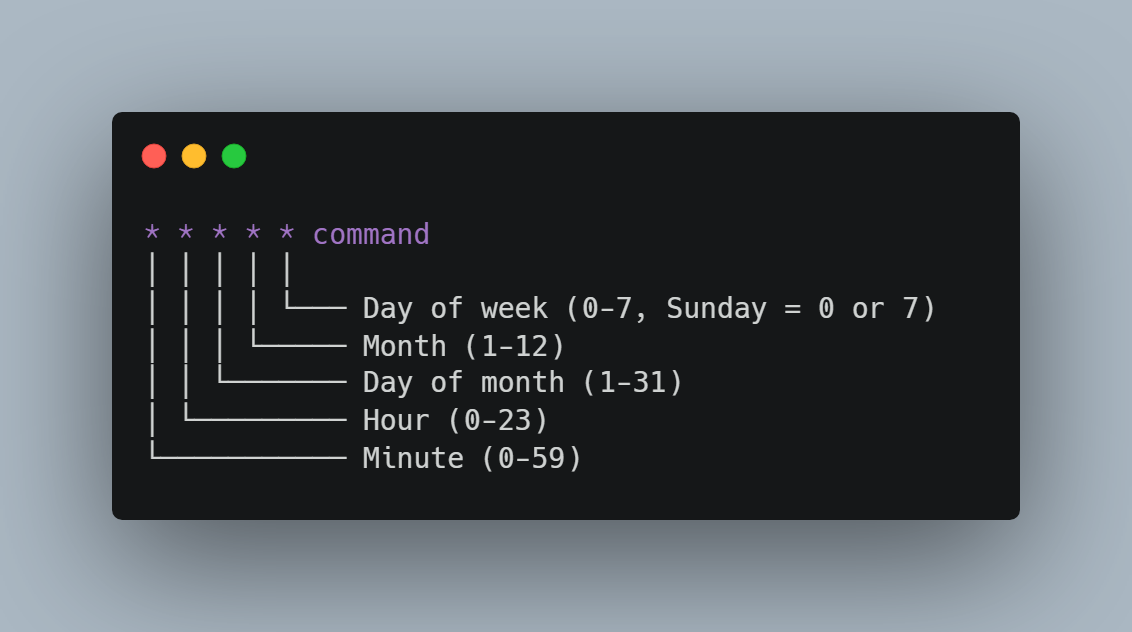
Task: Click the second asterisk in the cron line
Action: (x=186, y=234)
